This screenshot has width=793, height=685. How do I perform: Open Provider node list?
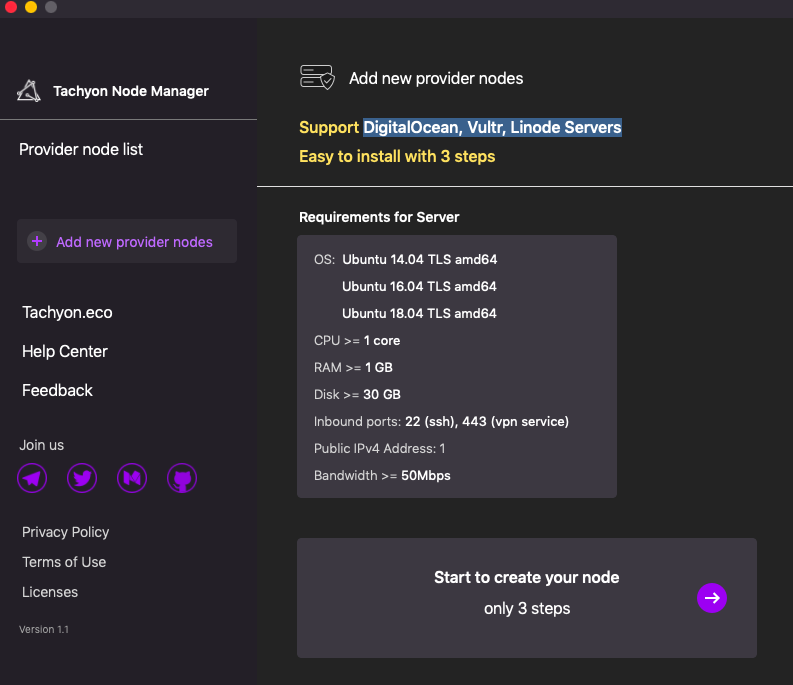pos(81,150)
